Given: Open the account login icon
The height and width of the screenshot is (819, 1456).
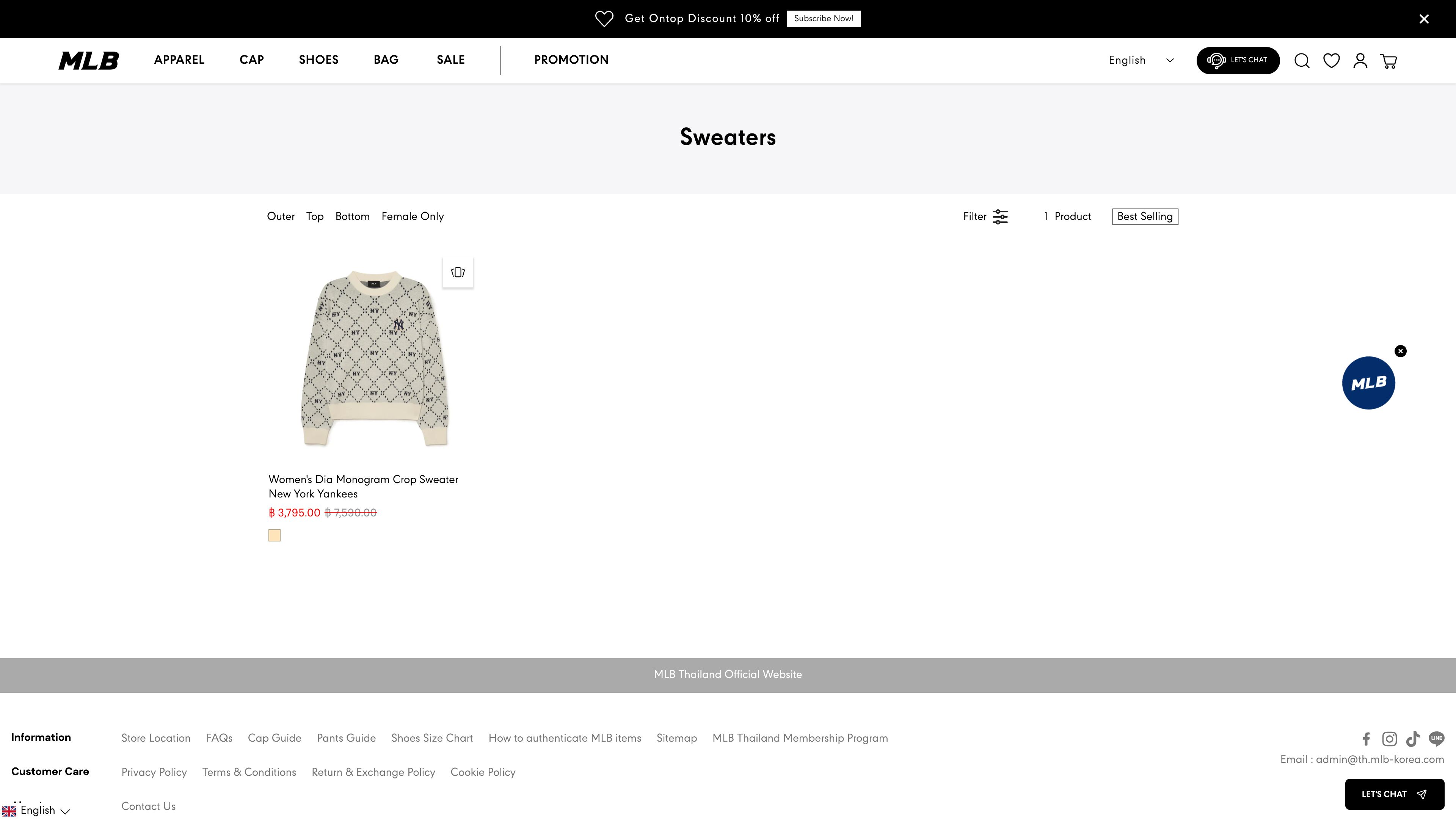Looking at the screenshot, I should pos(1360,61).
